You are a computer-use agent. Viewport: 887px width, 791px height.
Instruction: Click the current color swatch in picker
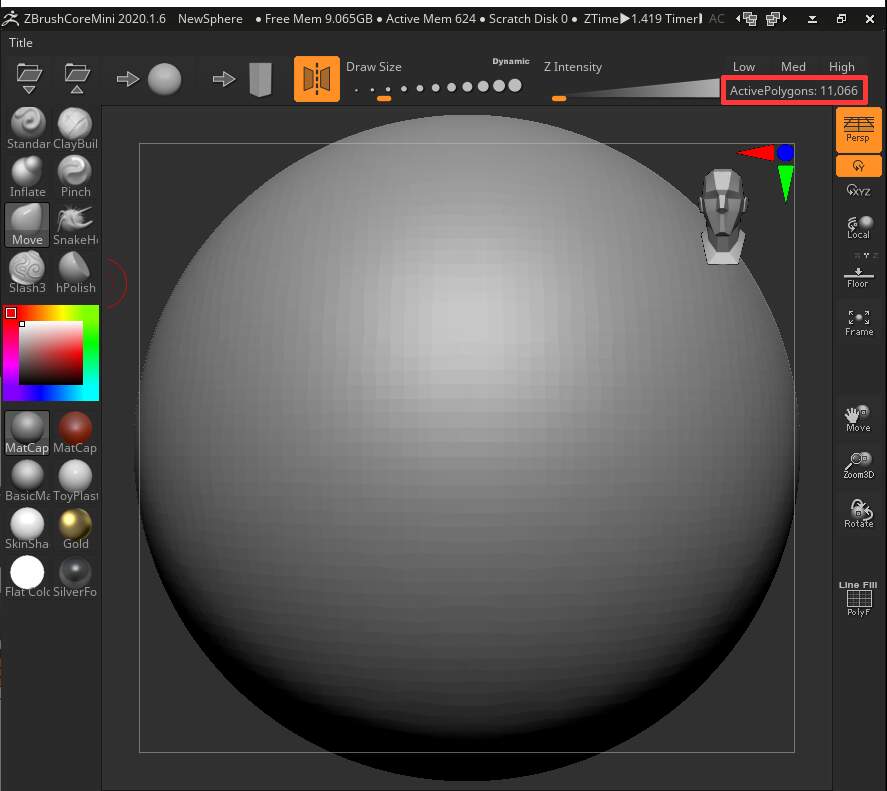(11, 313)
